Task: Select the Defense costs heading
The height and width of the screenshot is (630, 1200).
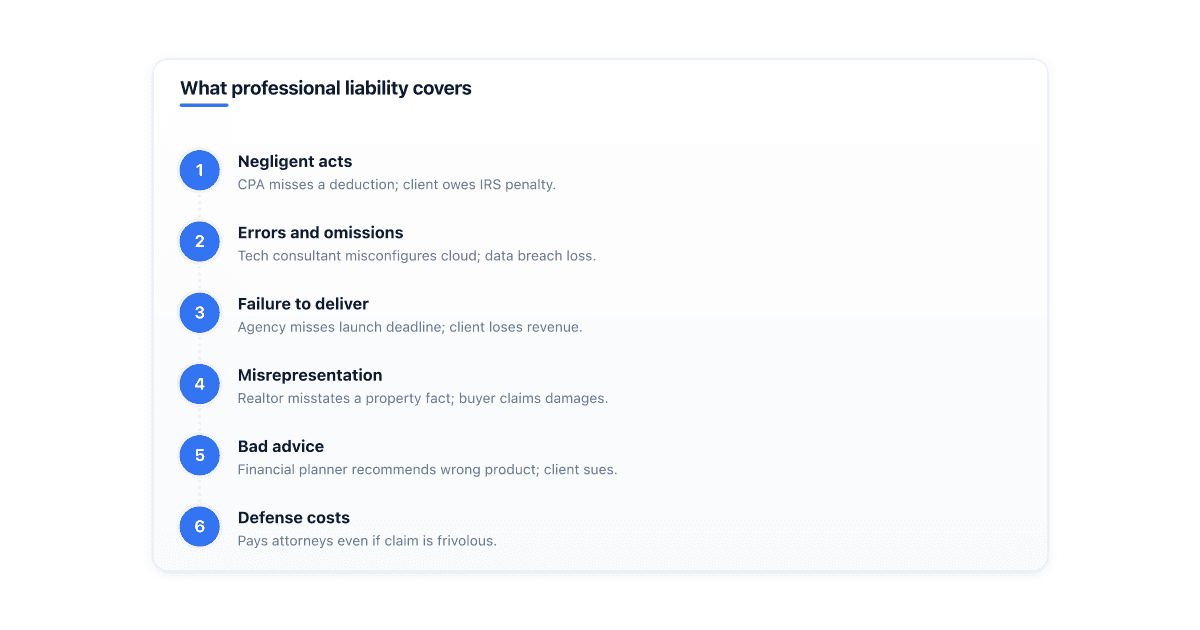Action: click(x=294, y=518)
